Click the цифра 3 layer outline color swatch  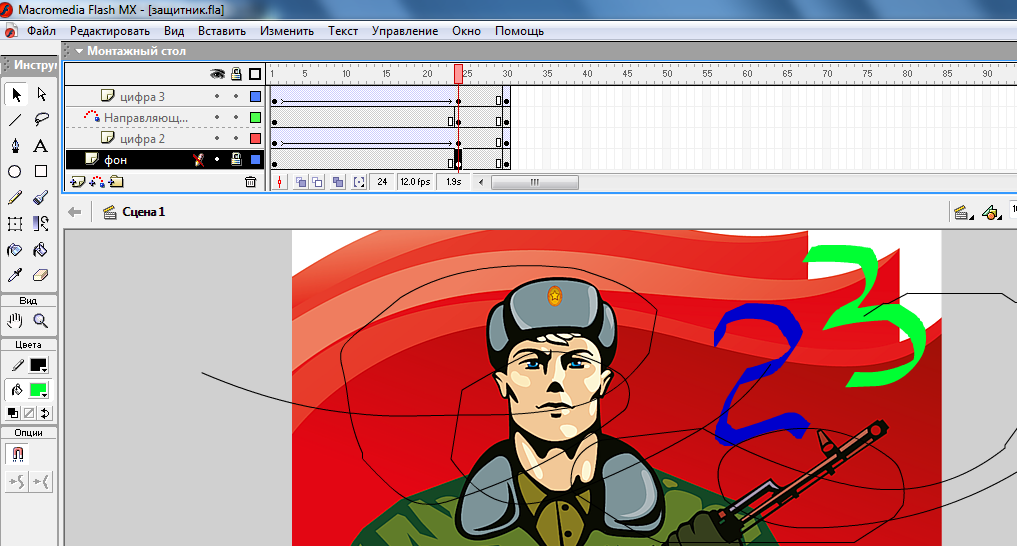(x=256, y=97)
